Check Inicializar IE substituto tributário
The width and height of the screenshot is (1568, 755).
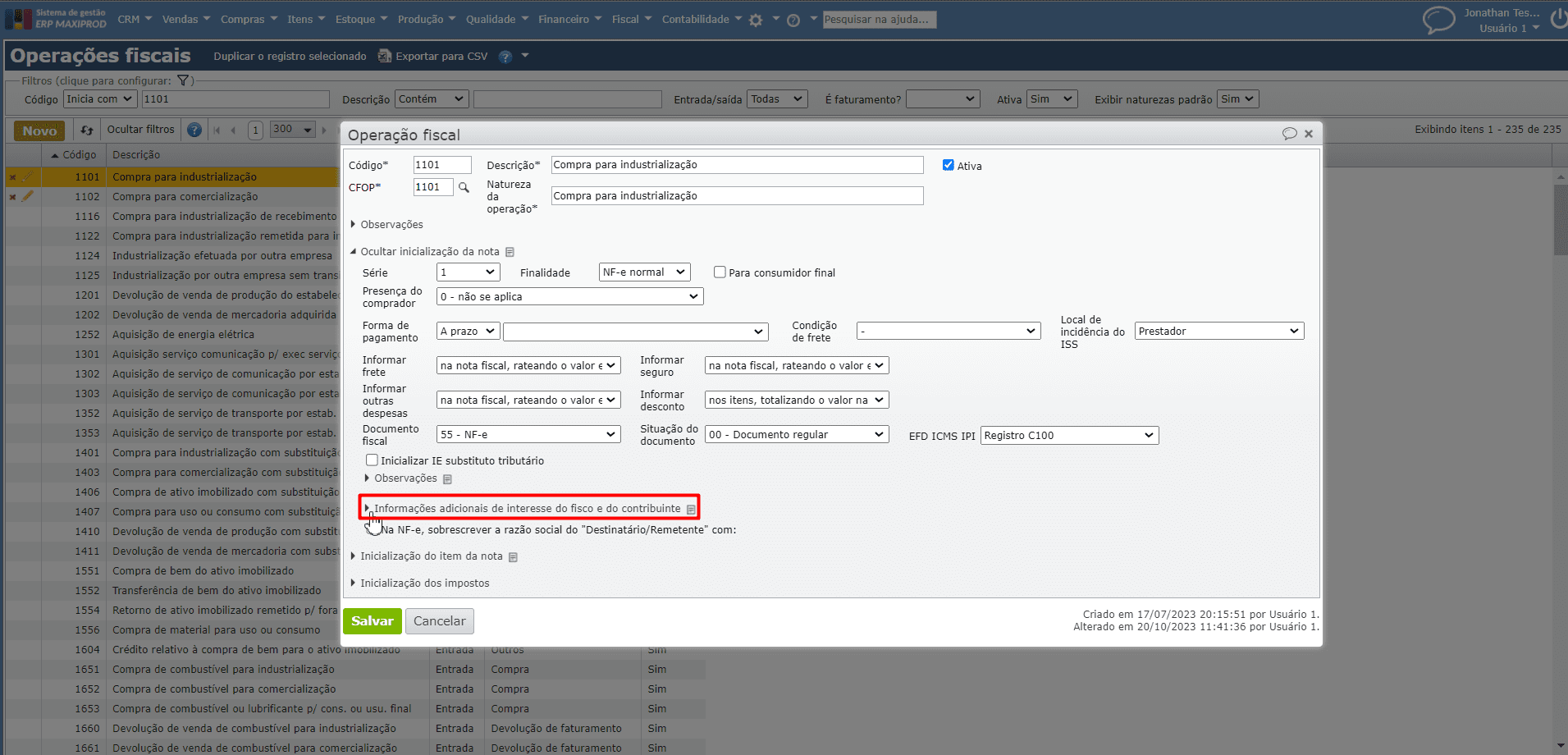click(x=372, y=460)
